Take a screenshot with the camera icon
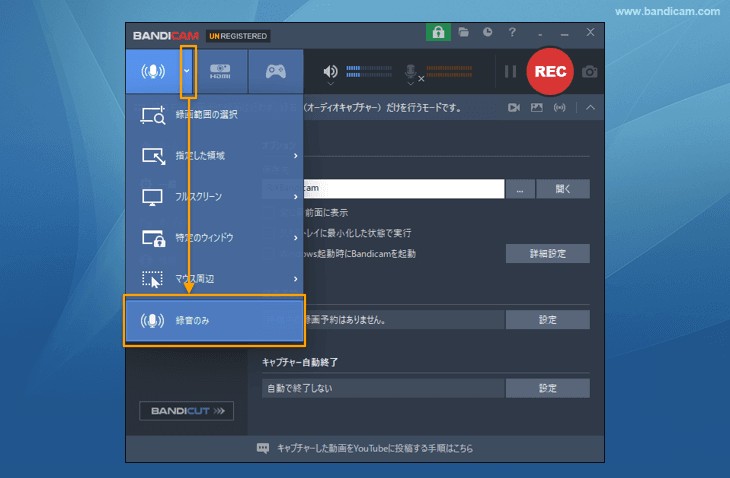The image size is (730, 478). (589, 72)
